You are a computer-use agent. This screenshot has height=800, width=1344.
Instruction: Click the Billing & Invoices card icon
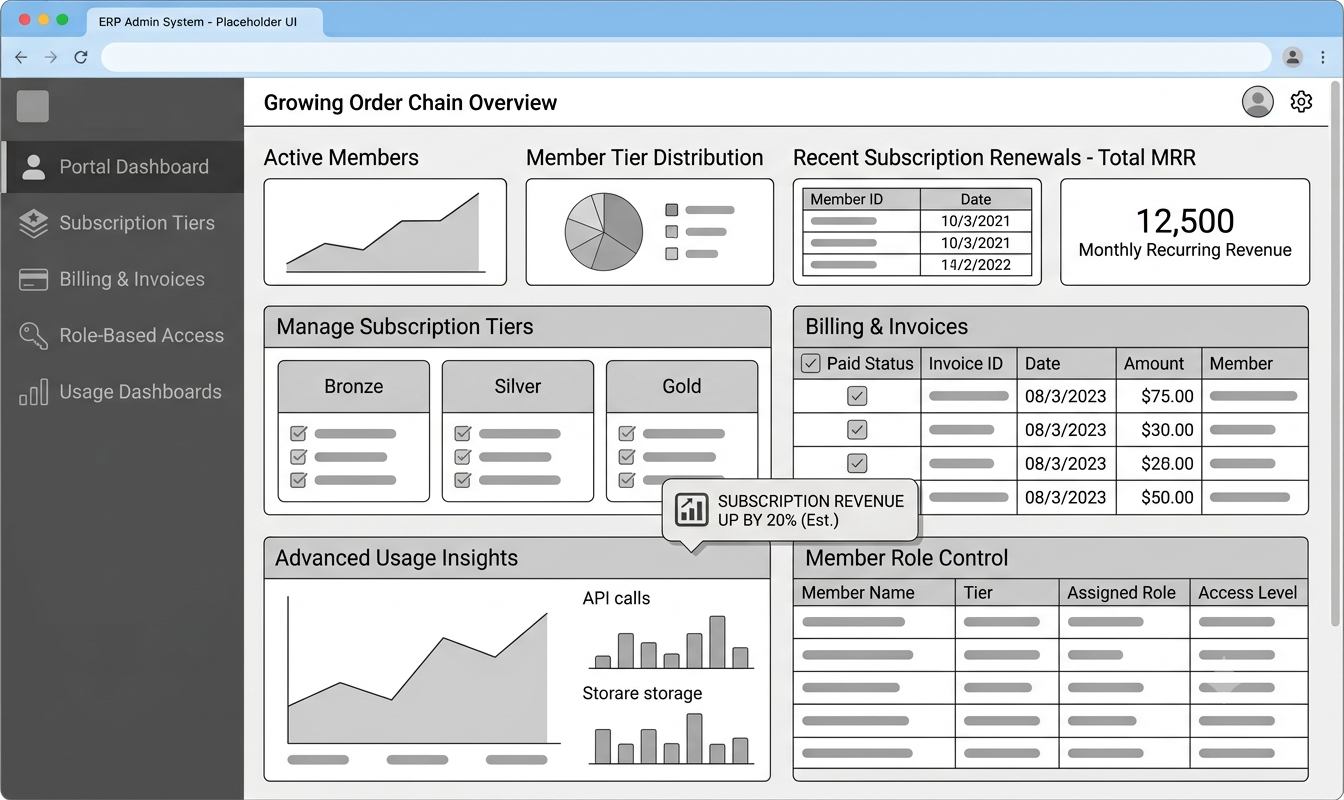tap(34, 279)
